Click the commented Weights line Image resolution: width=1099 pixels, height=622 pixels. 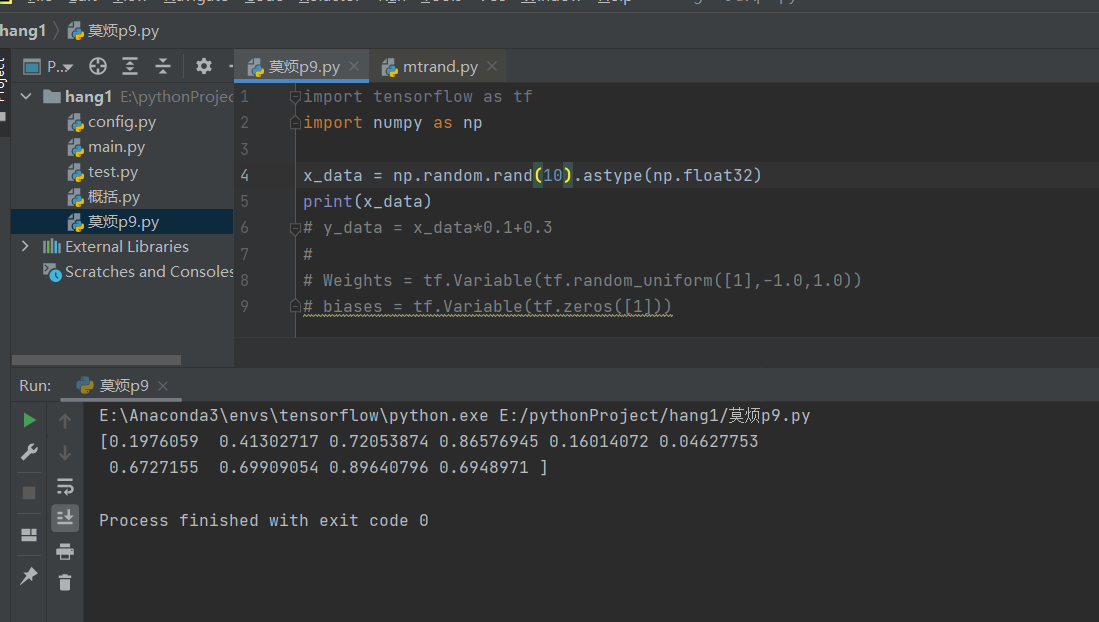pyautogui.click(x=582, y=280)
